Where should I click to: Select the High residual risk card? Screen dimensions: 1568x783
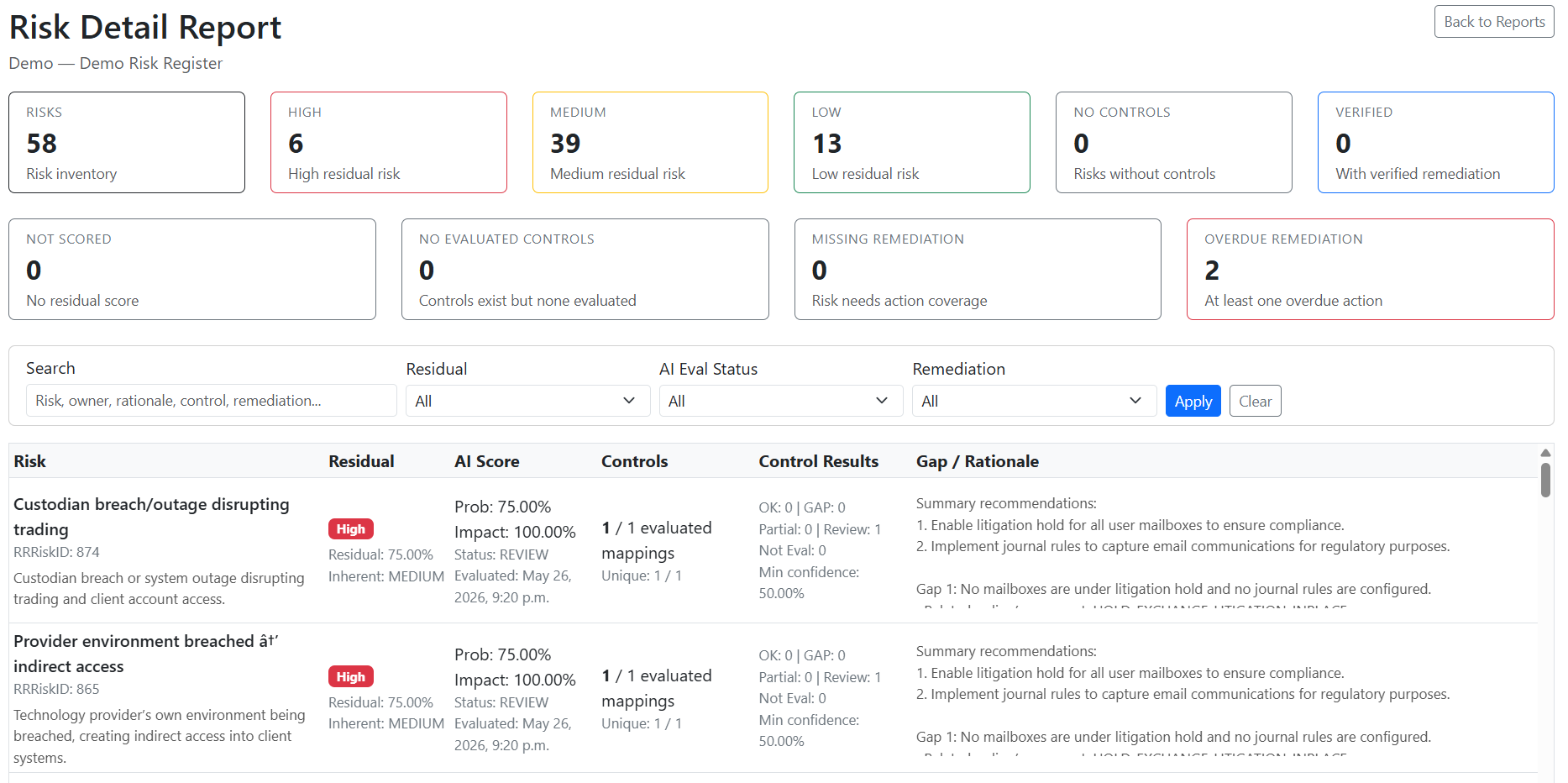(x=388, y=143)
